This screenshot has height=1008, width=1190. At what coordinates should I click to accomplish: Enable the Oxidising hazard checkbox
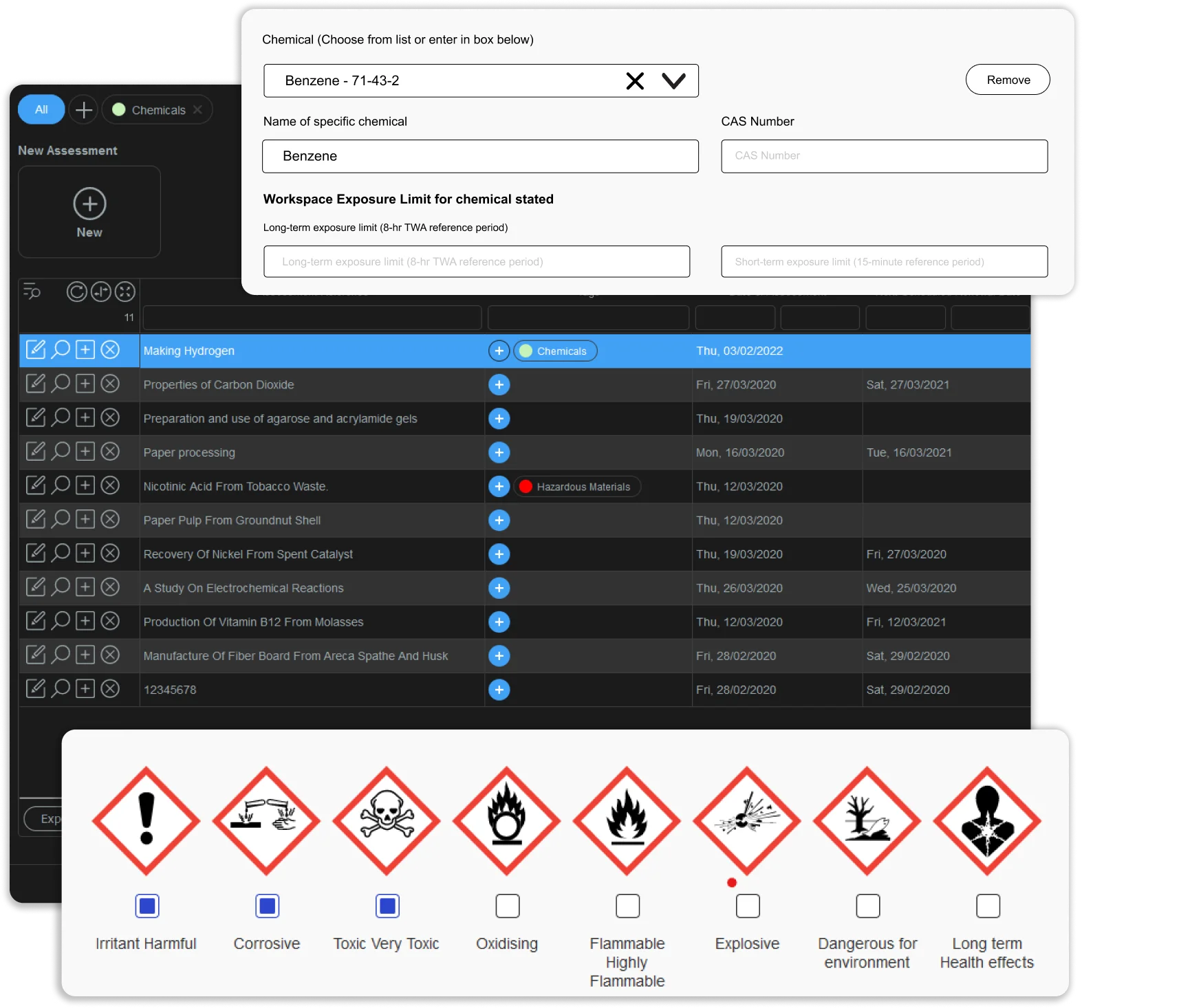point(507,906)
